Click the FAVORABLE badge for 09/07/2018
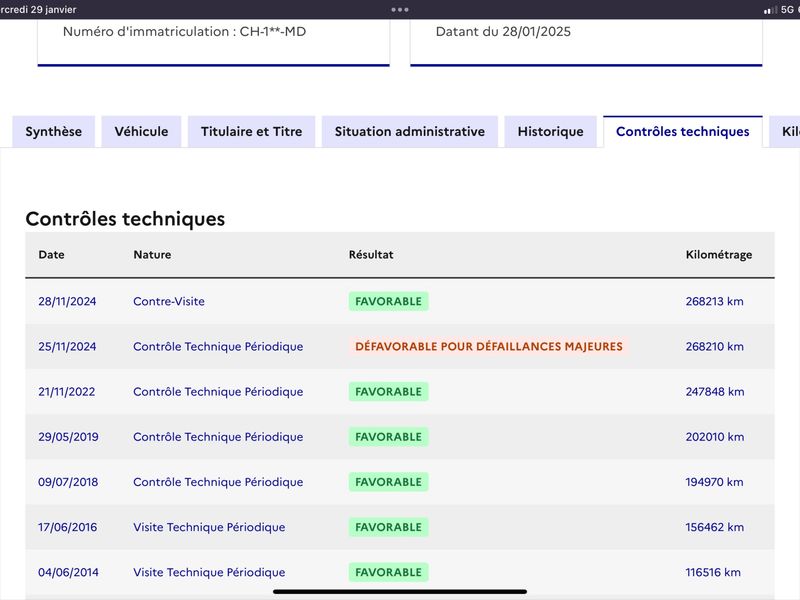 coord(388,482)
